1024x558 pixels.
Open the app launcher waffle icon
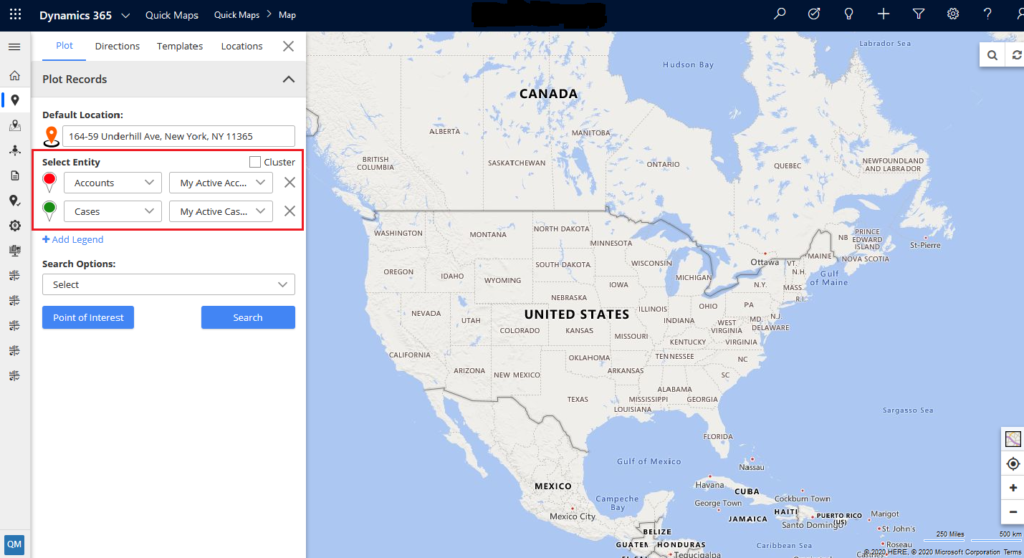(x=15, y=15)
